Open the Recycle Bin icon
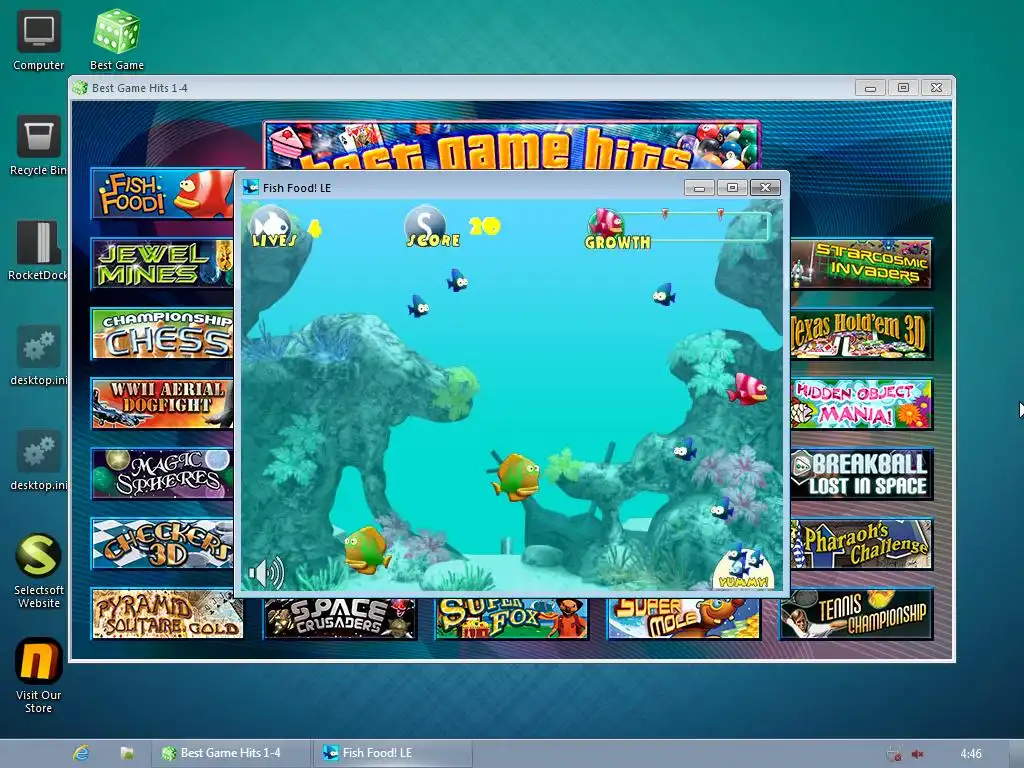 point(39,145)
